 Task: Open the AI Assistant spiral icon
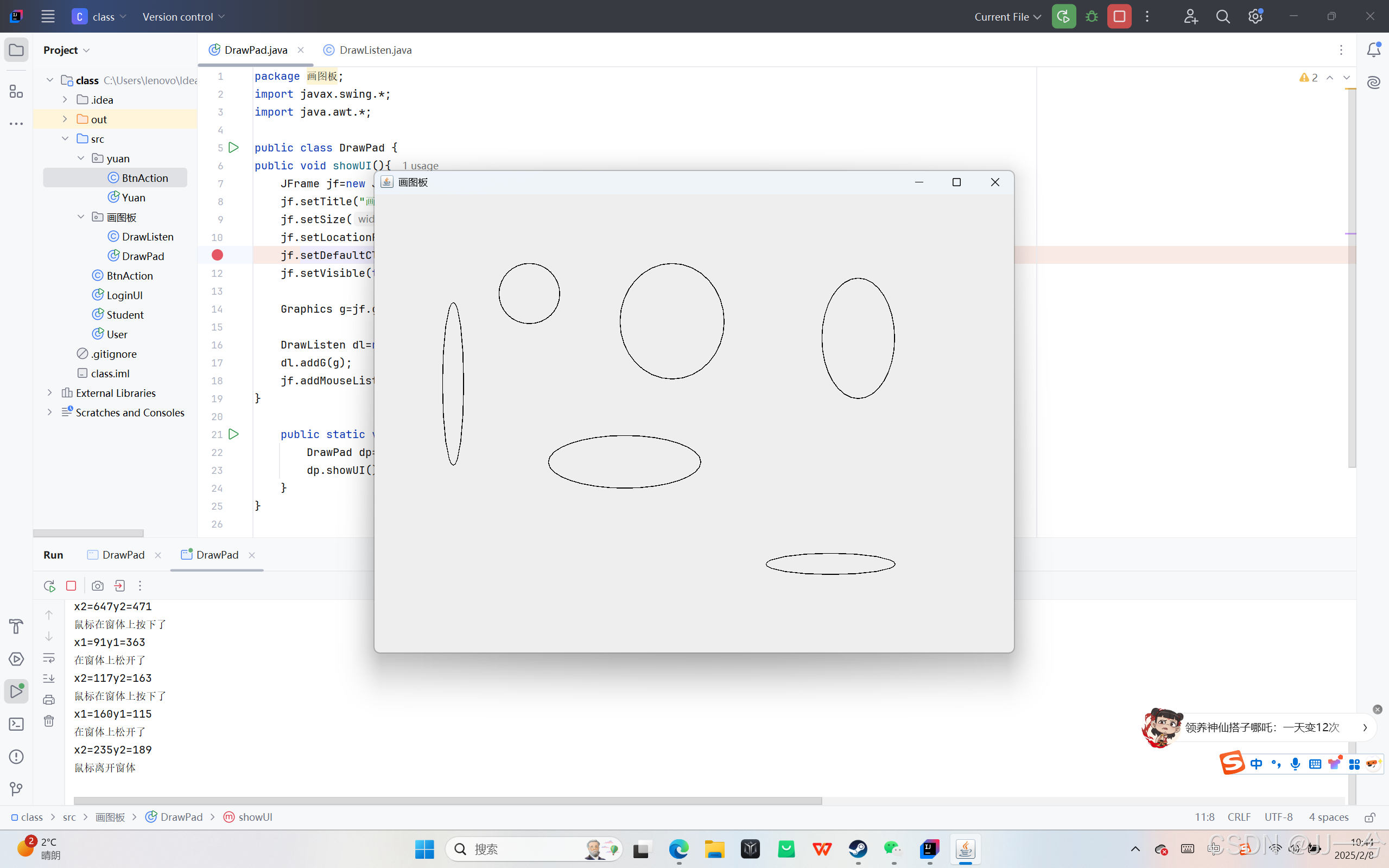tap(1373, 83)
